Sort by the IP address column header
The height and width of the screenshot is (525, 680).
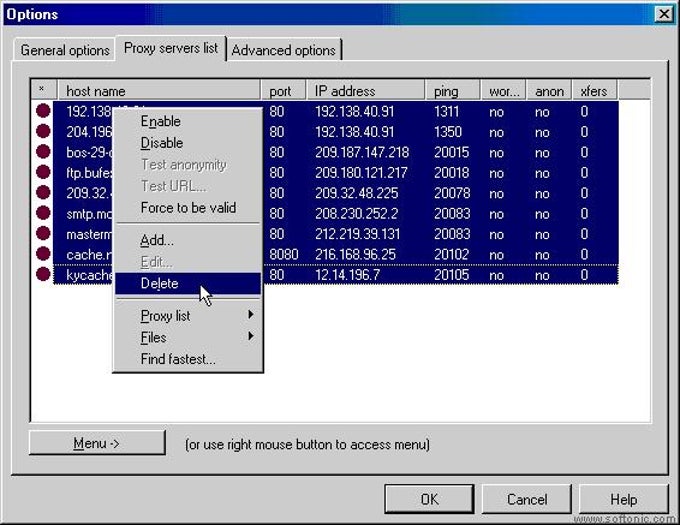(366, 91)
